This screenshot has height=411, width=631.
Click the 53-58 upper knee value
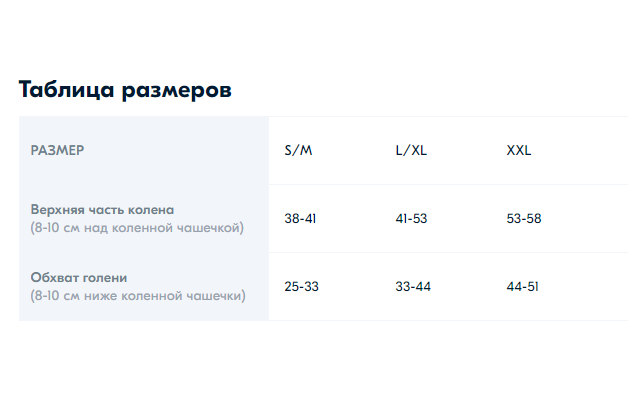tap(524, 219)
